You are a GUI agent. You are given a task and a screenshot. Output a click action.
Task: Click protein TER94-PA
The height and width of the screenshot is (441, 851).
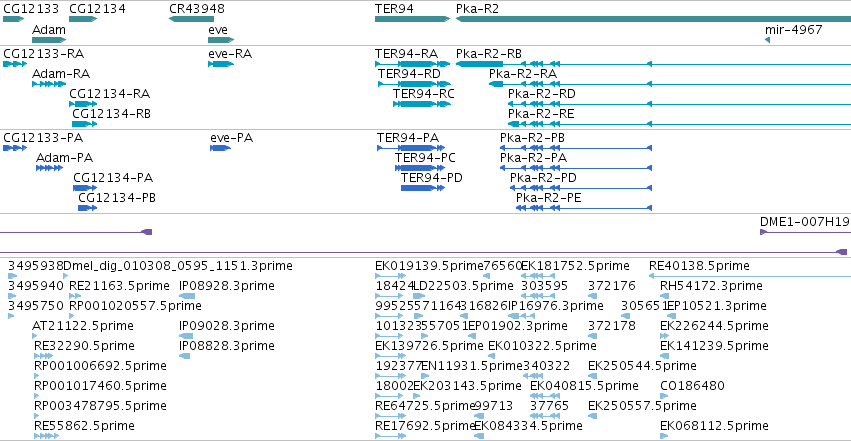[408, 138]
